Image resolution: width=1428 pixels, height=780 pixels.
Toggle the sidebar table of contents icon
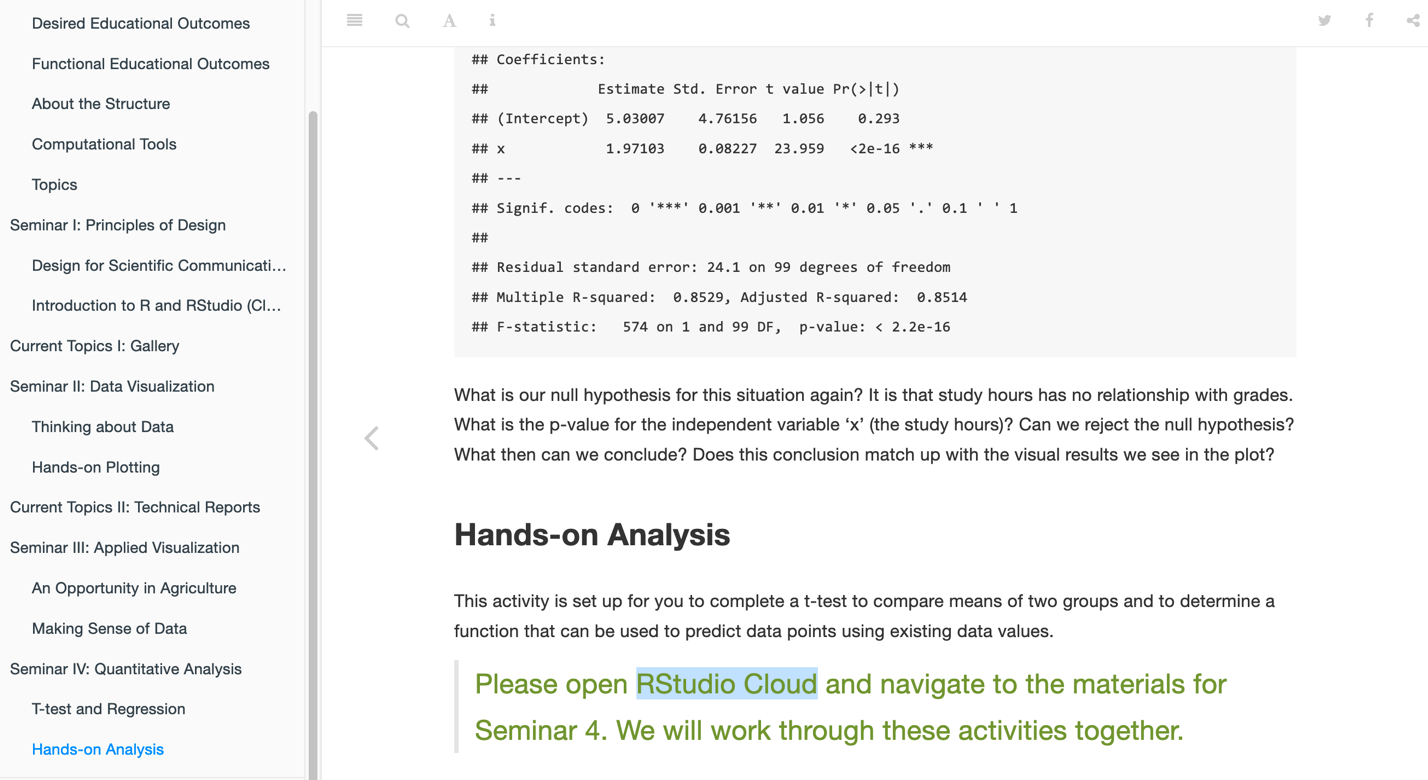(354, 20)
